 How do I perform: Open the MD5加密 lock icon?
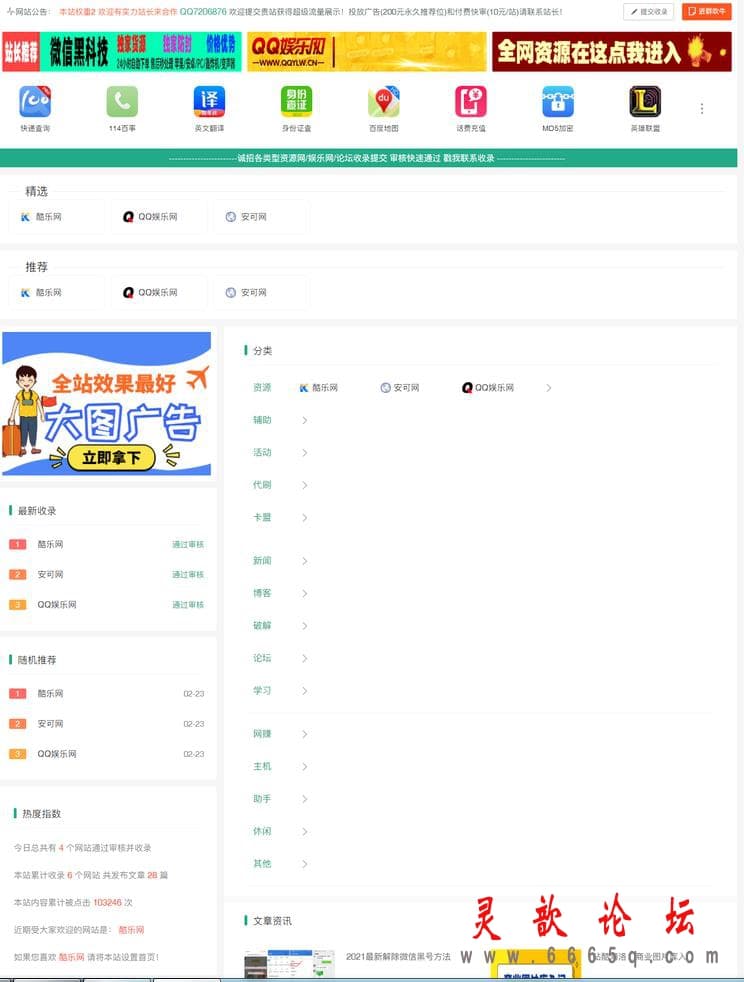pos(557,101)
